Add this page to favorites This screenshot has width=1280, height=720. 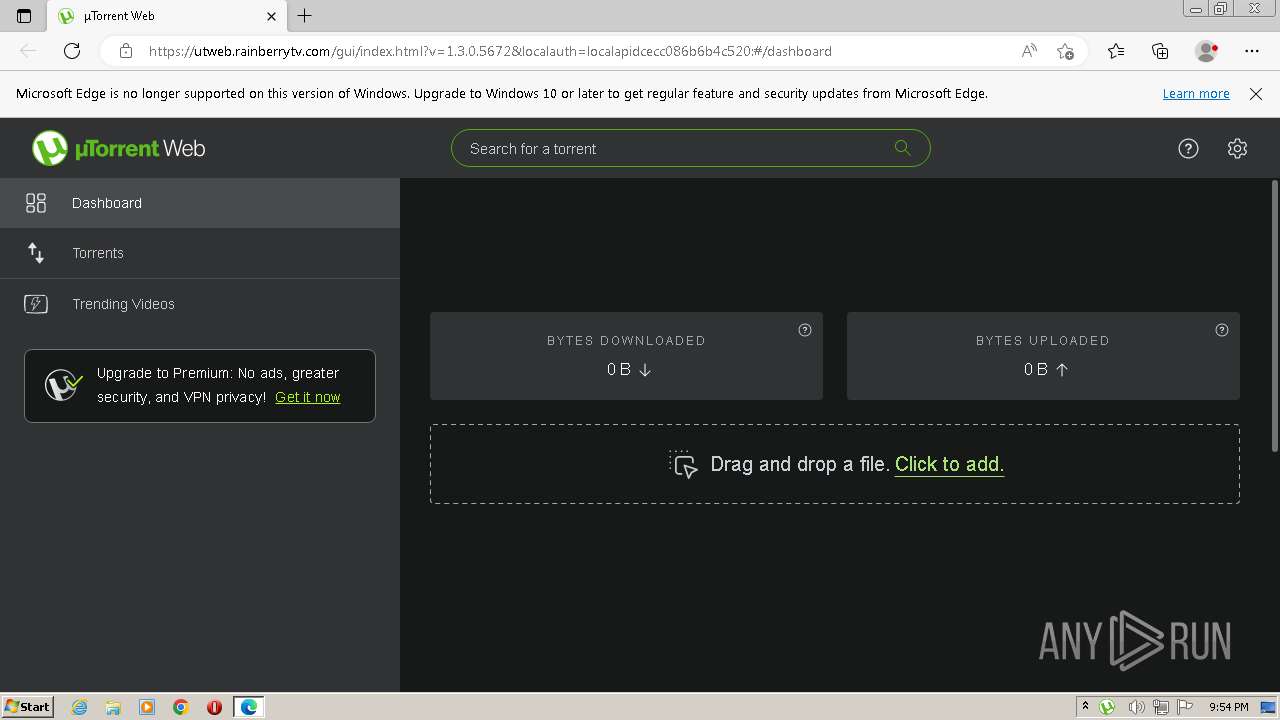[1065, 51]
